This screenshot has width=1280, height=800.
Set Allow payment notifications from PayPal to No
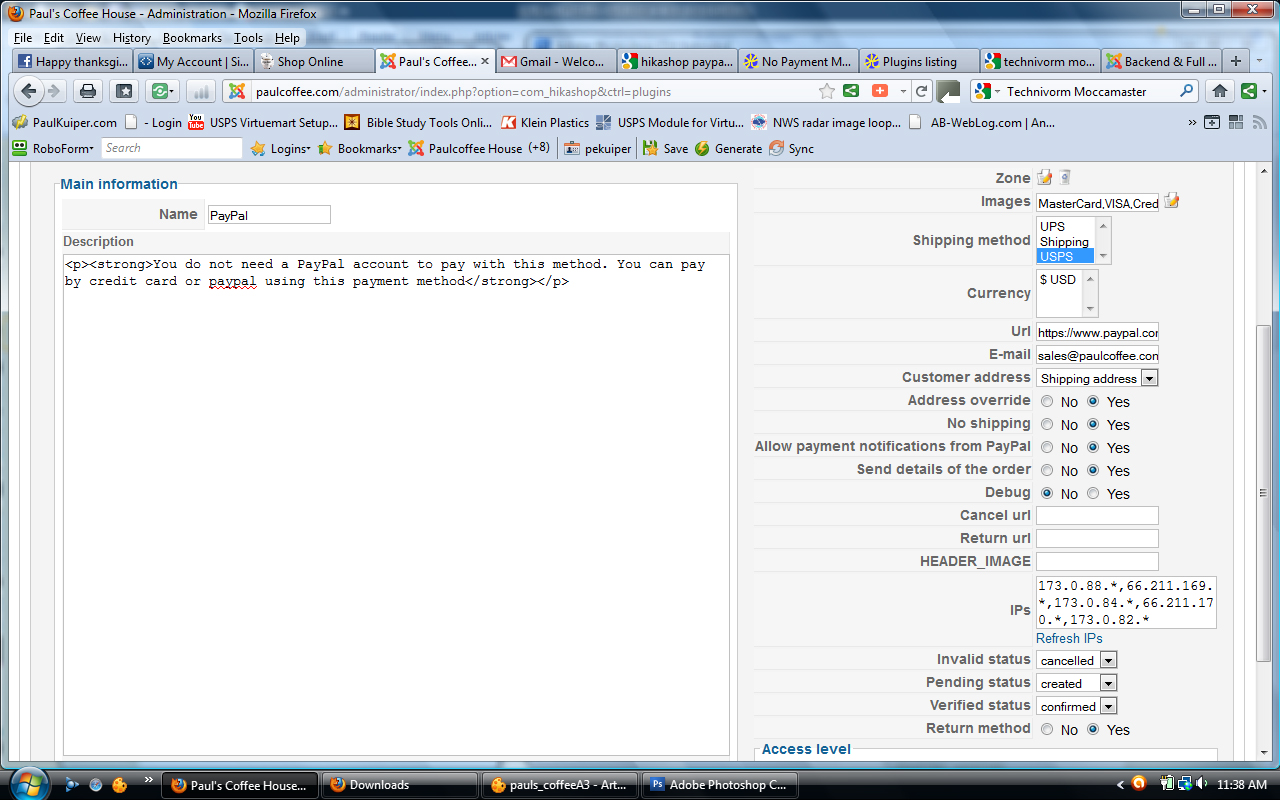click(1047, 447)
